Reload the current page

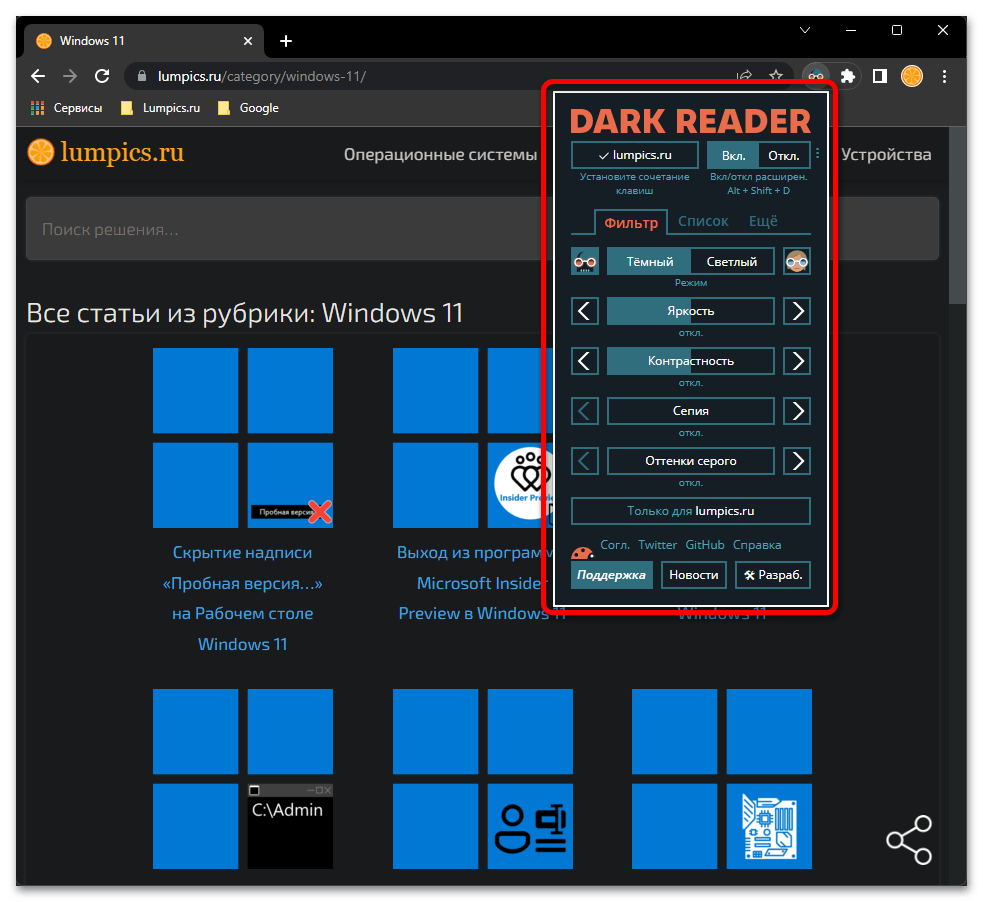click(102, 76)
